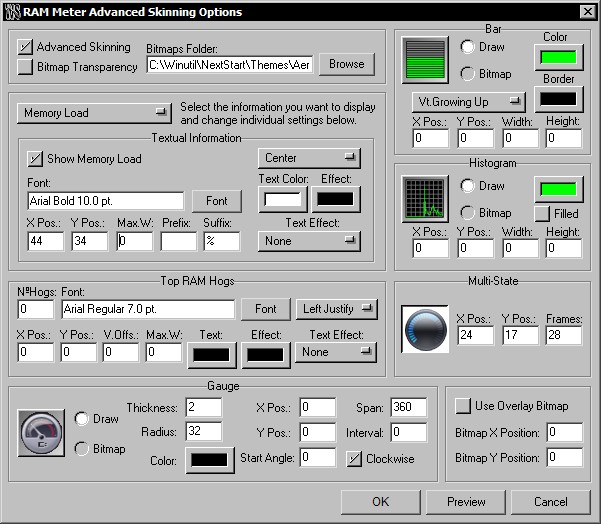Click the V.Offs. field in Top RAM Hogs
This screenshot has height=524, width=601.
click(x=121, y=352)
